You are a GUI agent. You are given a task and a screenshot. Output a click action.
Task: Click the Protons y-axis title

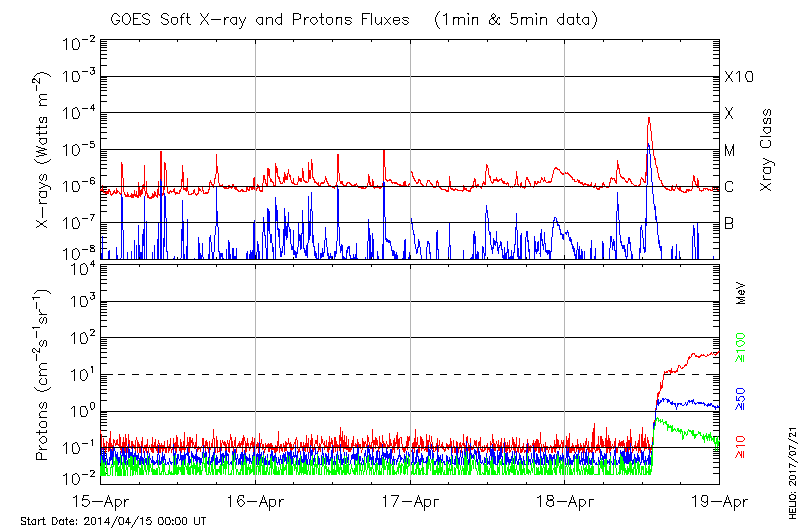(x=43, y=372)
